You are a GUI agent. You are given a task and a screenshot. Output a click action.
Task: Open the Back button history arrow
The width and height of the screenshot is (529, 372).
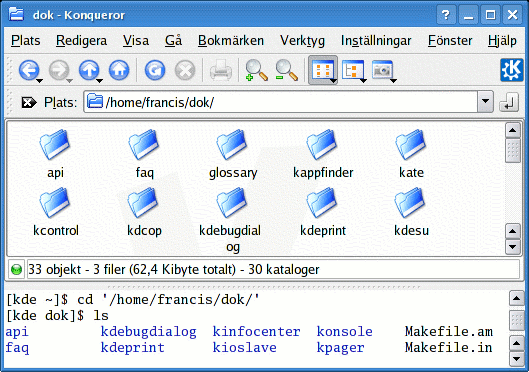(39, 81)
